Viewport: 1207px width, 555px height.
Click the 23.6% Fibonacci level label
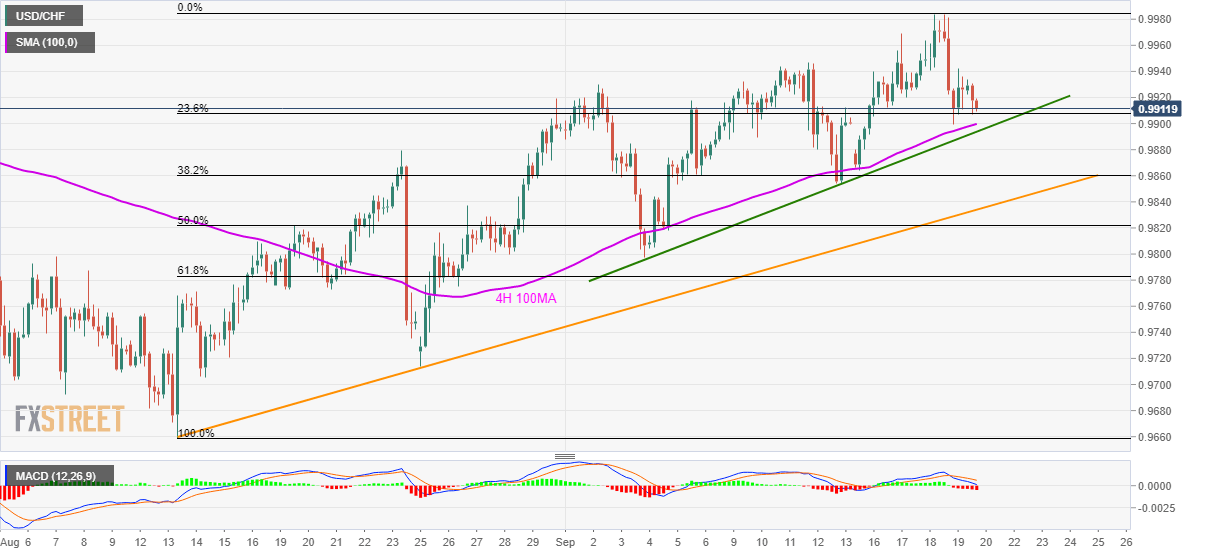pyautogui.click(x=192, y=108)
